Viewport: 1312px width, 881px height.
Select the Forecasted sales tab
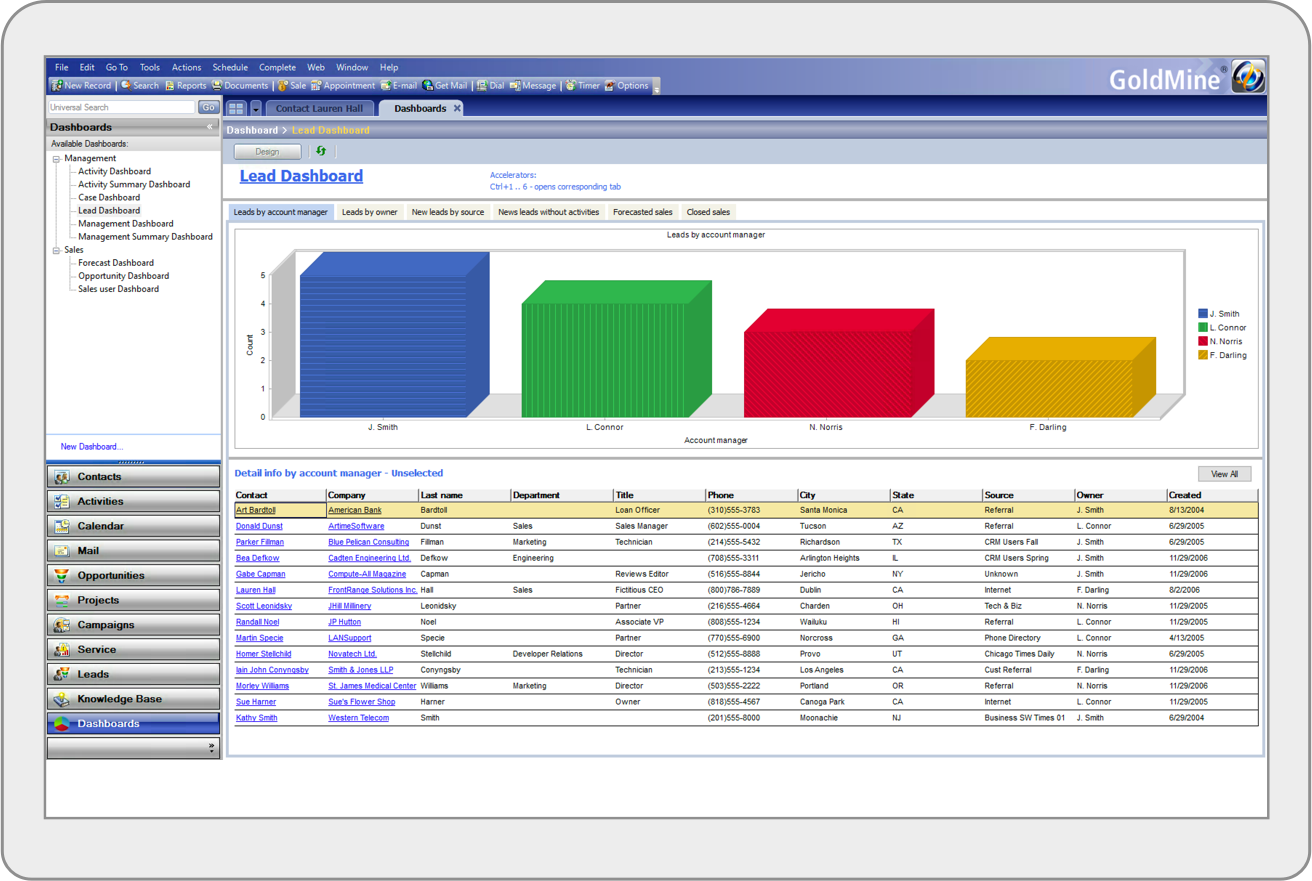pyautogui.click(x=642, y=212)
